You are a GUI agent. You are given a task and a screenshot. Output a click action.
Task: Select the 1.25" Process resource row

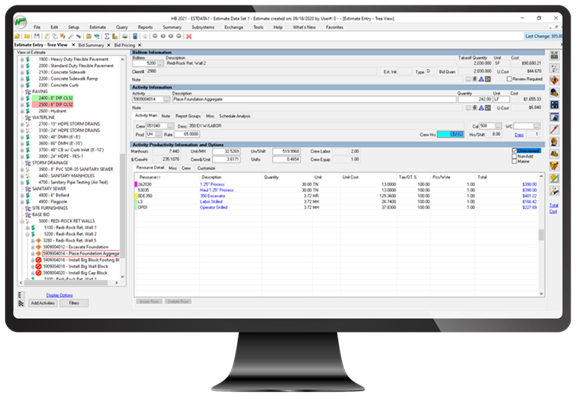[337, 184]
